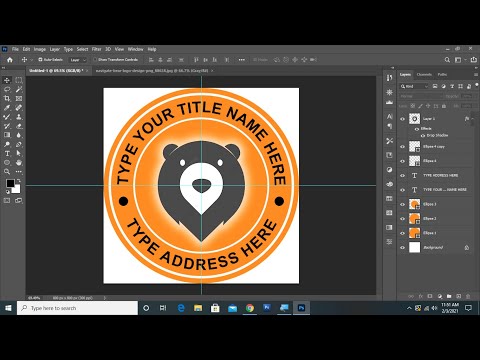
Task: Toggle Quick Mask mode icon
Action: [x=7, y=200]
